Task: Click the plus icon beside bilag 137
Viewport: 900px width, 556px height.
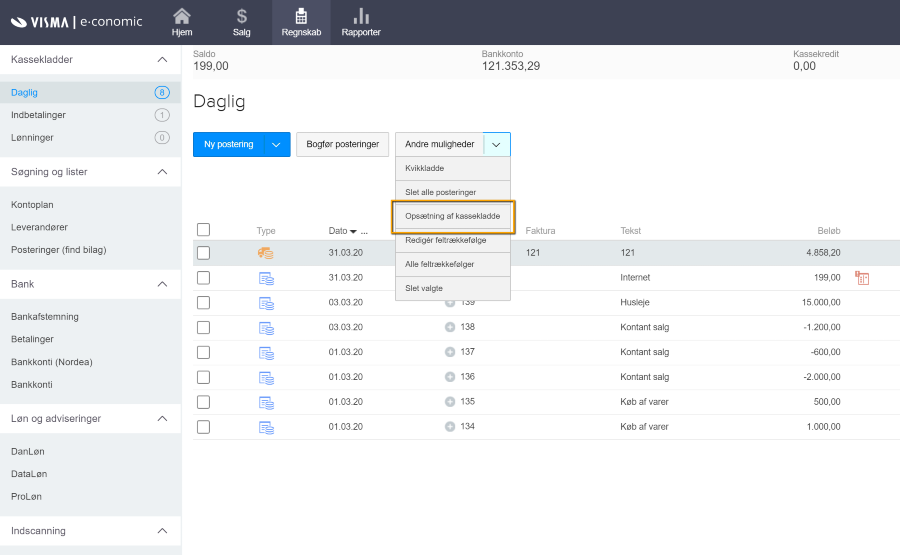Action: tap(450, 352)
